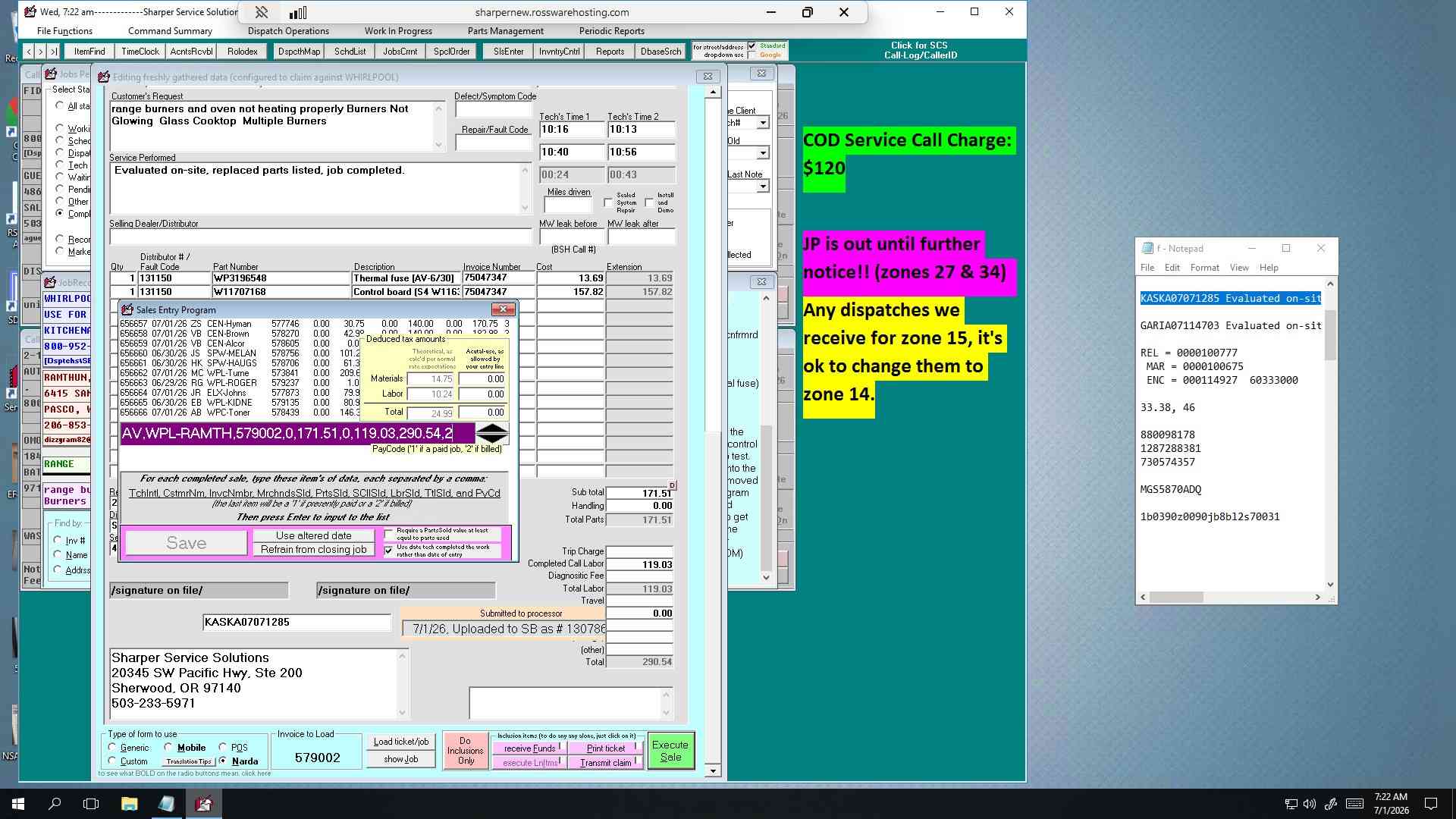Image resolution: width=1456 pixels, height=819 pixels.
Task: Click the Task View taskbar icon
Action: (91, 804)
